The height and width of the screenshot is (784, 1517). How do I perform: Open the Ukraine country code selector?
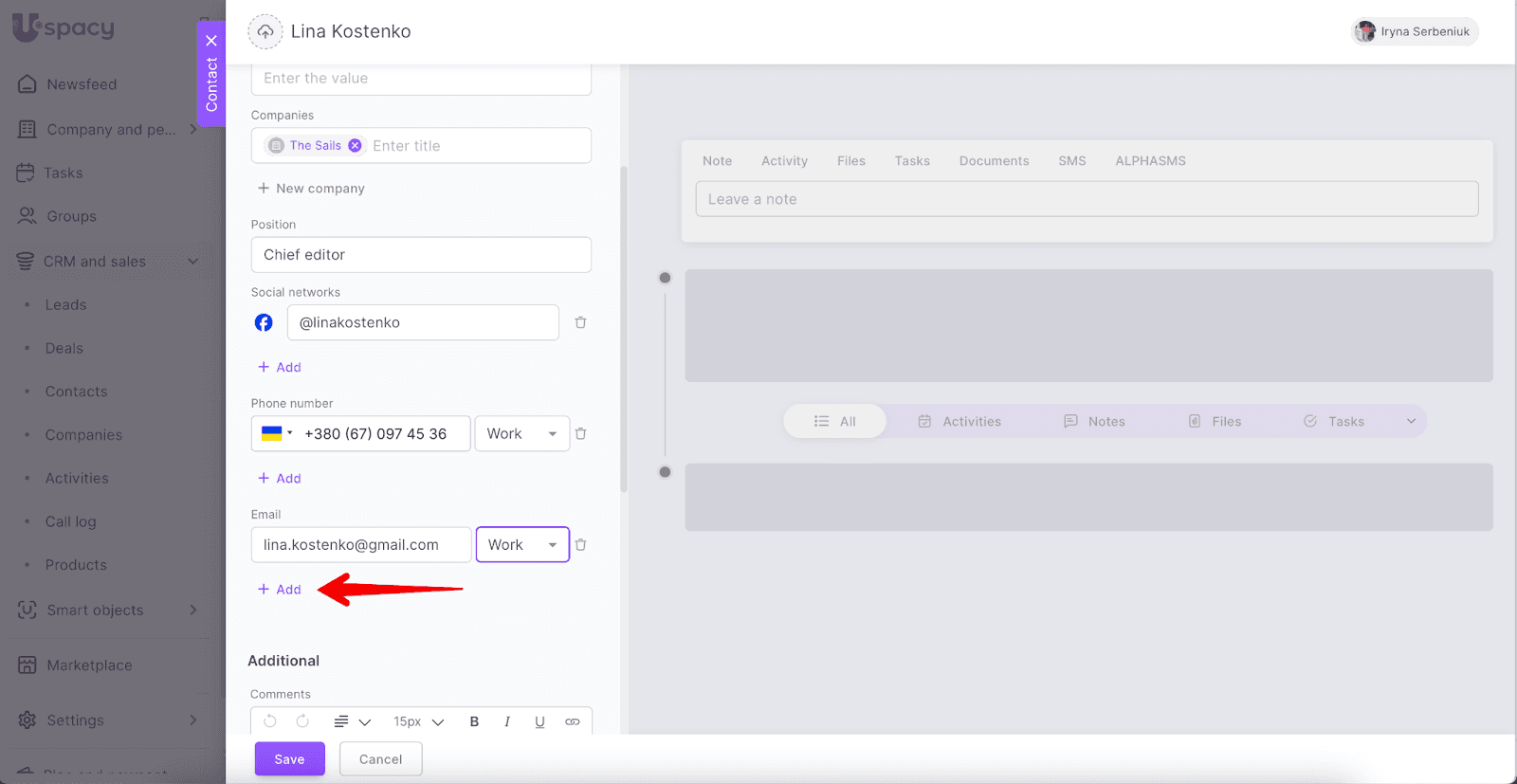(276, 434)
